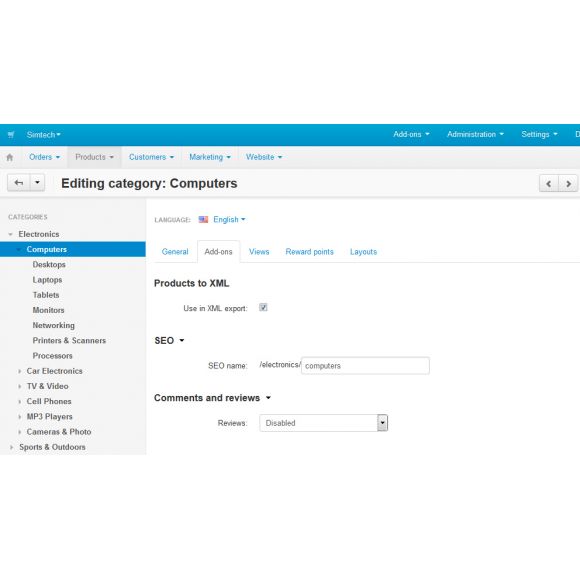The height and width of the screenshot is (580, 580).
Task: Expand the MP3 Players arrow
Action: pos(20,417)
